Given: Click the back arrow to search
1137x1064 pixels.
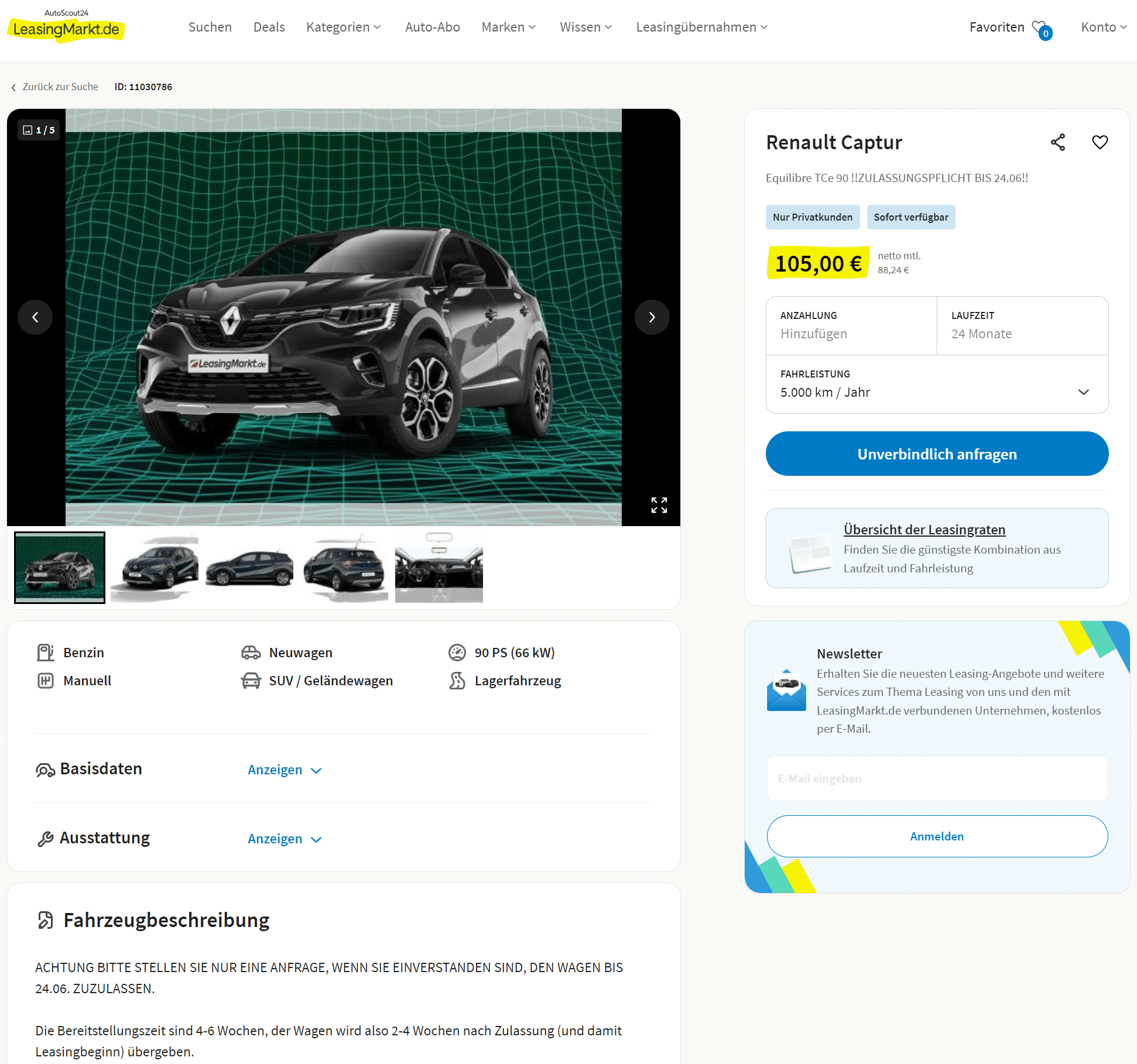Looking at the screenshot, I should click(13, 87).
